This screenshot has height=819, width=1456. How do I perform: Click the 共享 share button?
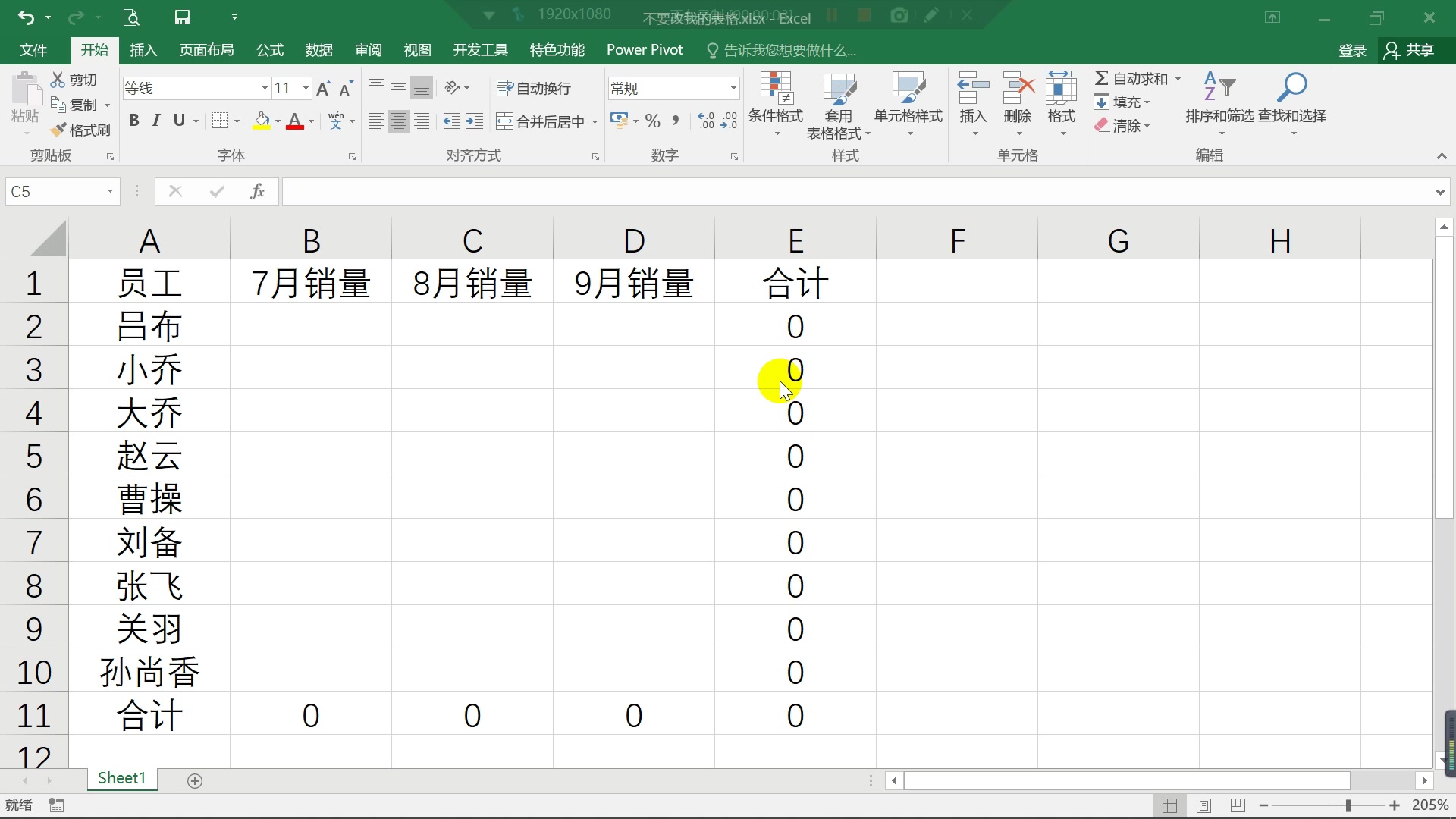click(x=1410, y=50)
